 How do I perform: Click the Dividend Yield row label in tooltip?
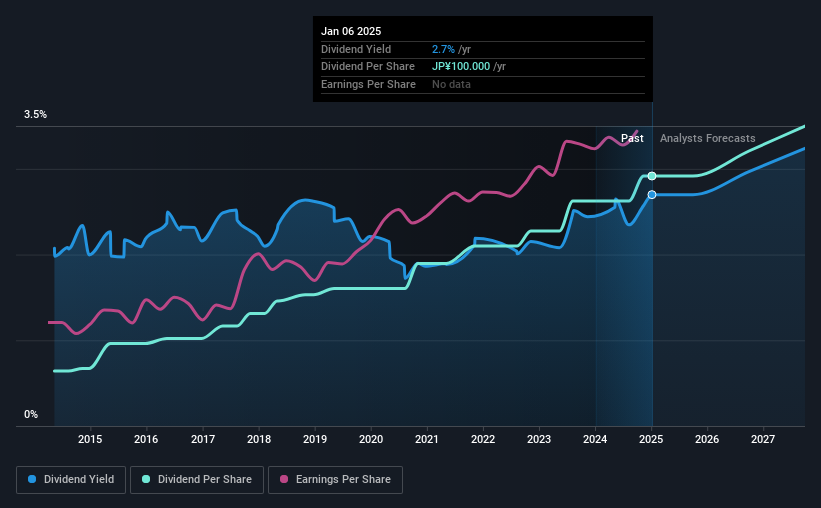[356, 49]
